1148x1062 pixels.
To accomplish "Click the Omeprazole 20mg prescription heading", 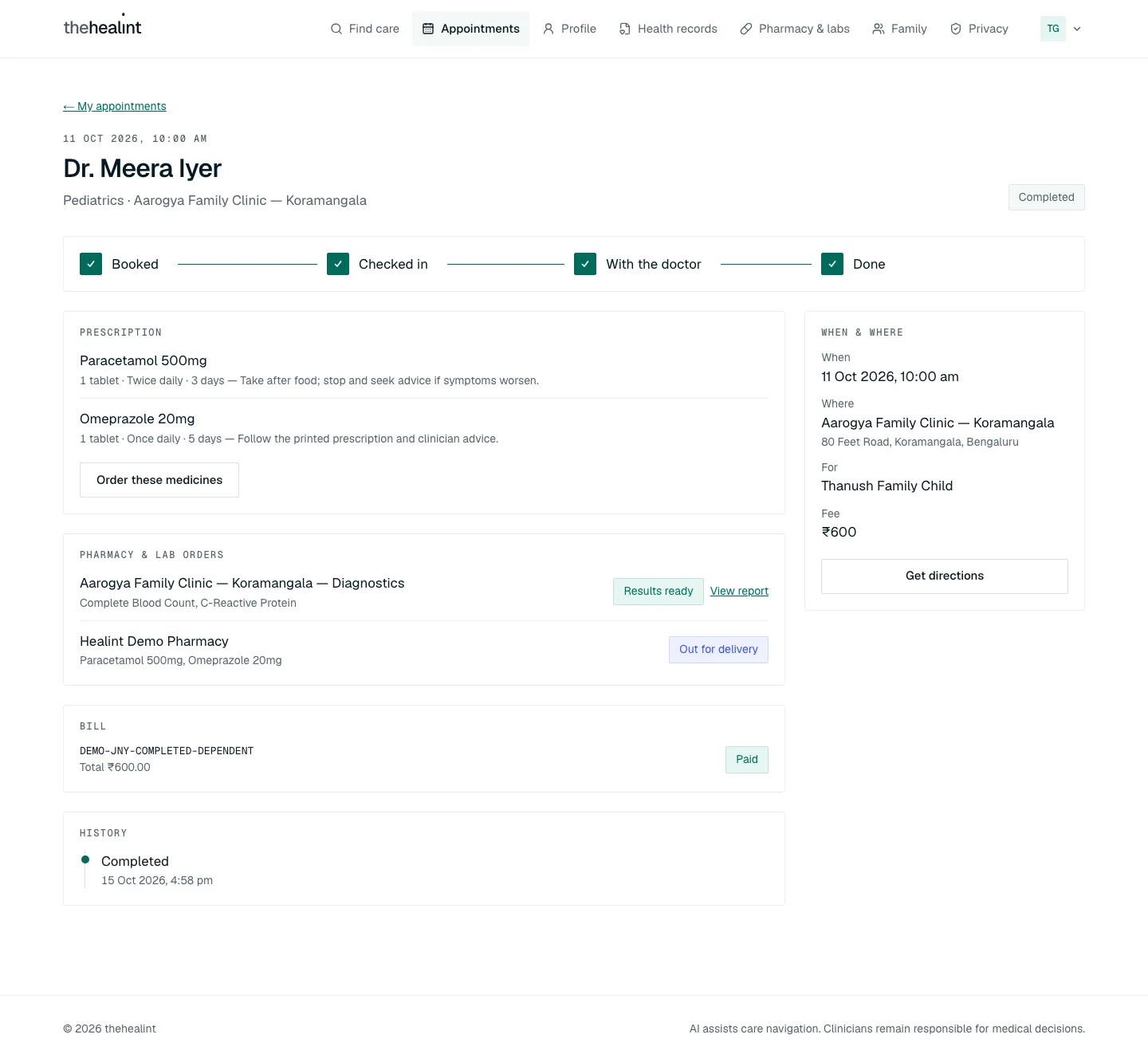I will click(x=137, y=419).
